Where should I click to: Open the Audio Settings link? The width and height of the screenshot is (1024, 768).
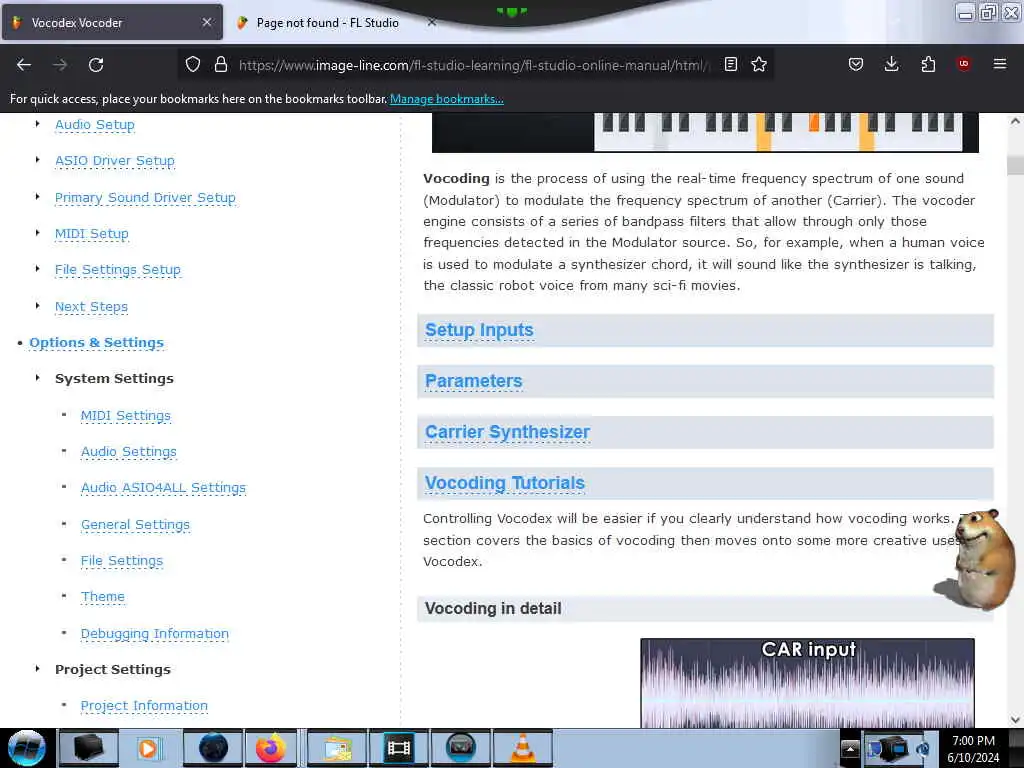129,451
